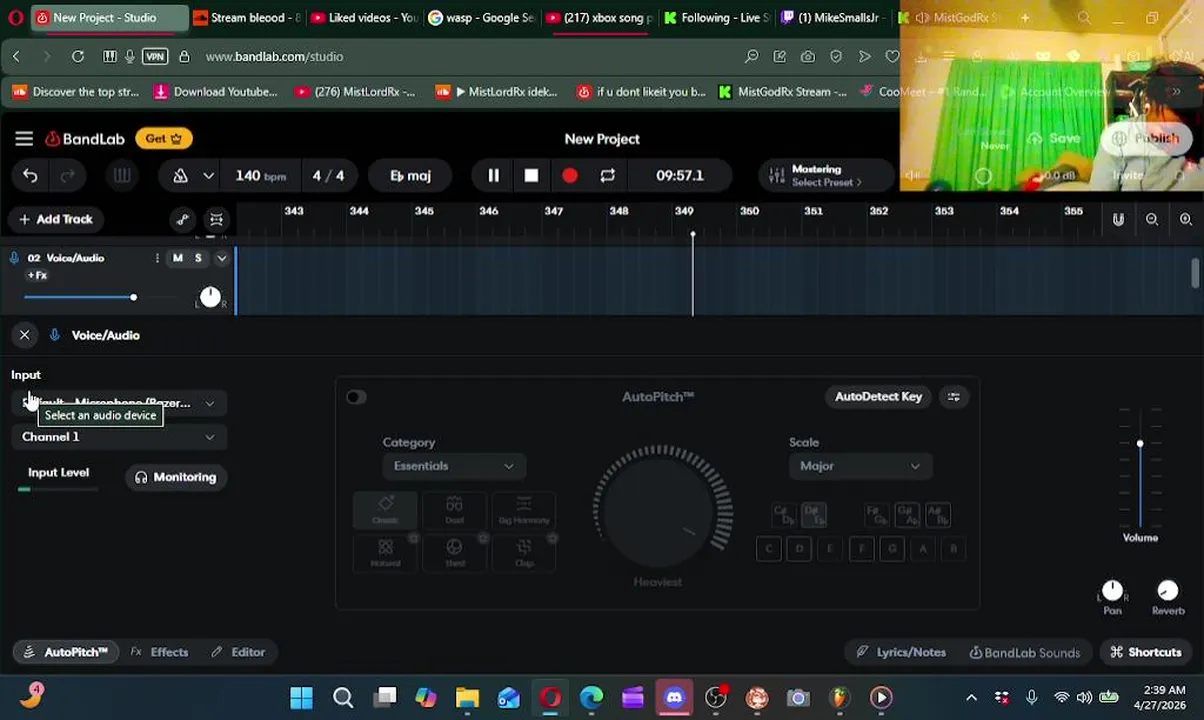
Task: Adjust the Voice/Audio track pan knob
Action: (x=210, y=297)
